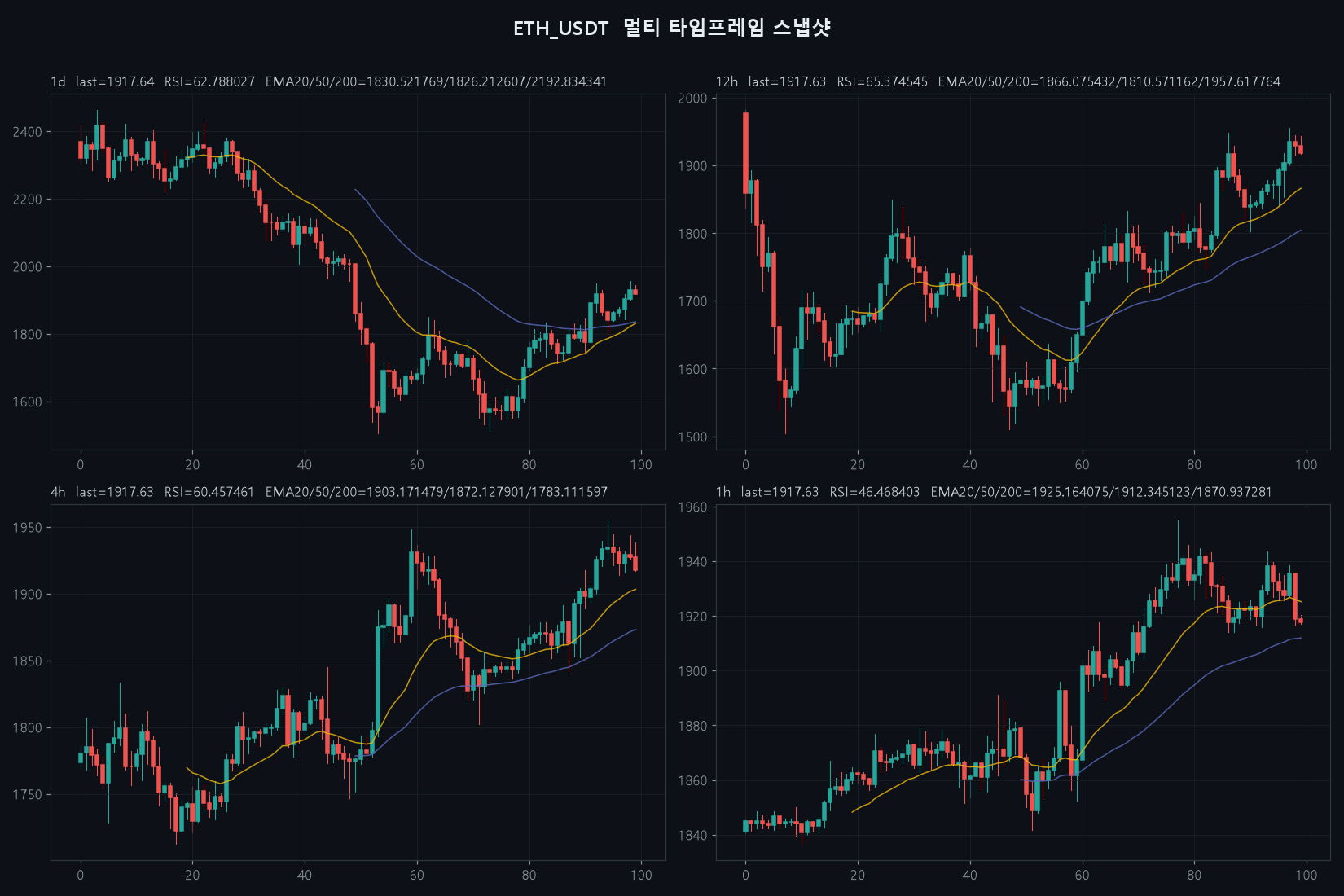Image resolution: width=1344 pixels, height=896 pixels.
Task: Click x-axis label 40 under 1h chart
Action: 970,876
